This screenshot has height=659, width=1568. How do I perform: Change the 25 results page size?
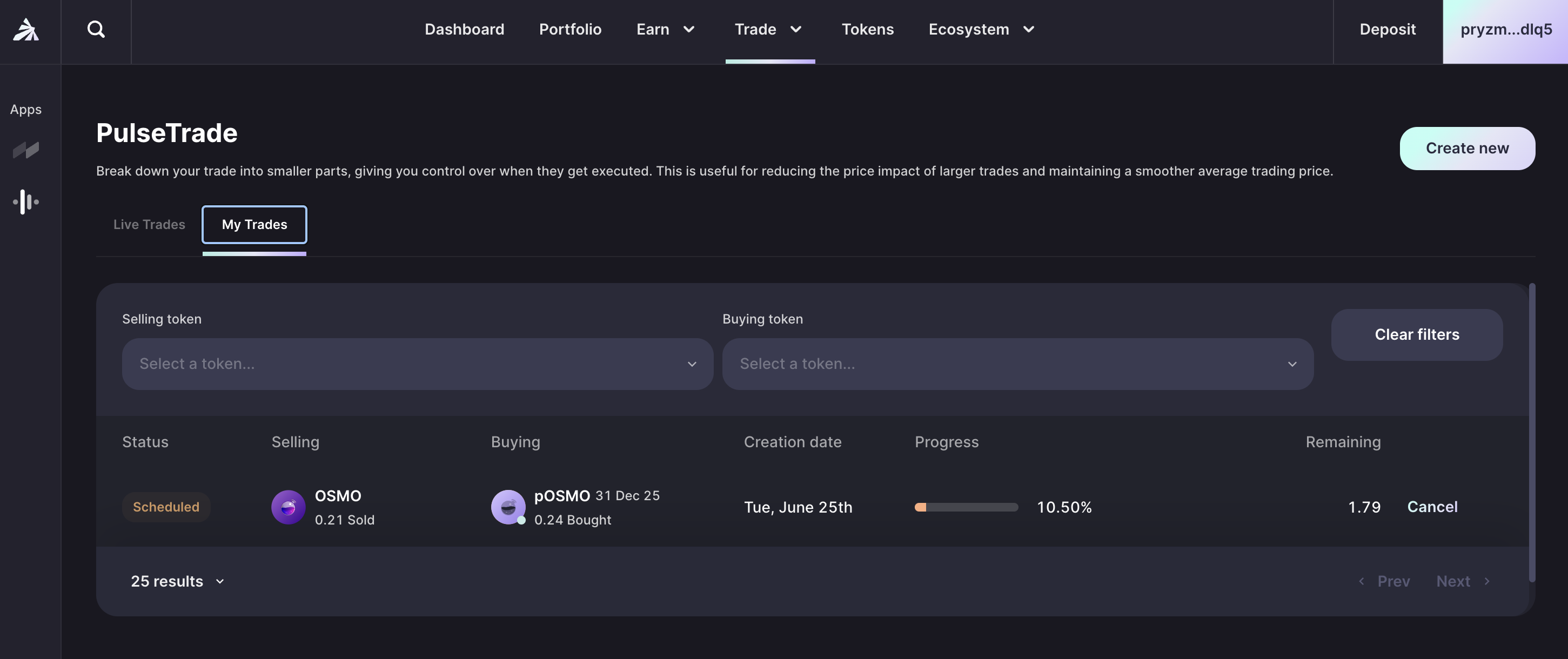tap(178, 581)
